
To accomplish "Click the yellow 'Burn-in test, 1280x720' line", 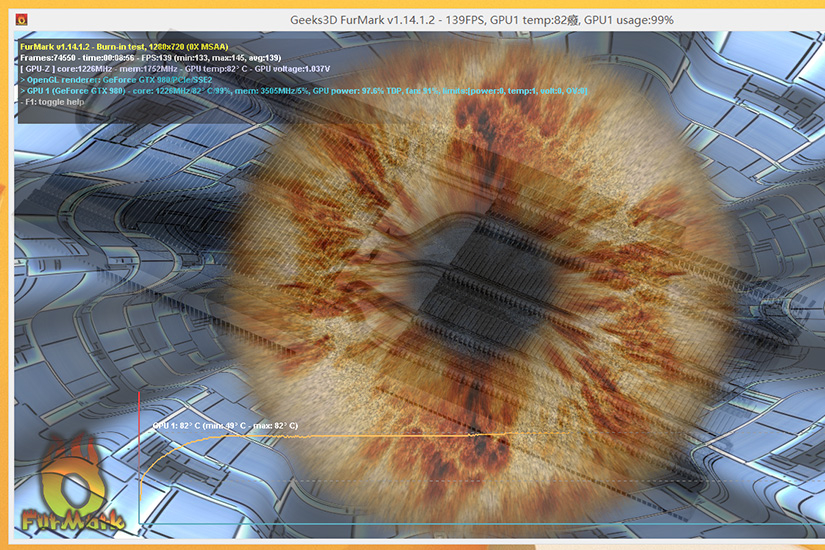I will [x=124, y=46].
